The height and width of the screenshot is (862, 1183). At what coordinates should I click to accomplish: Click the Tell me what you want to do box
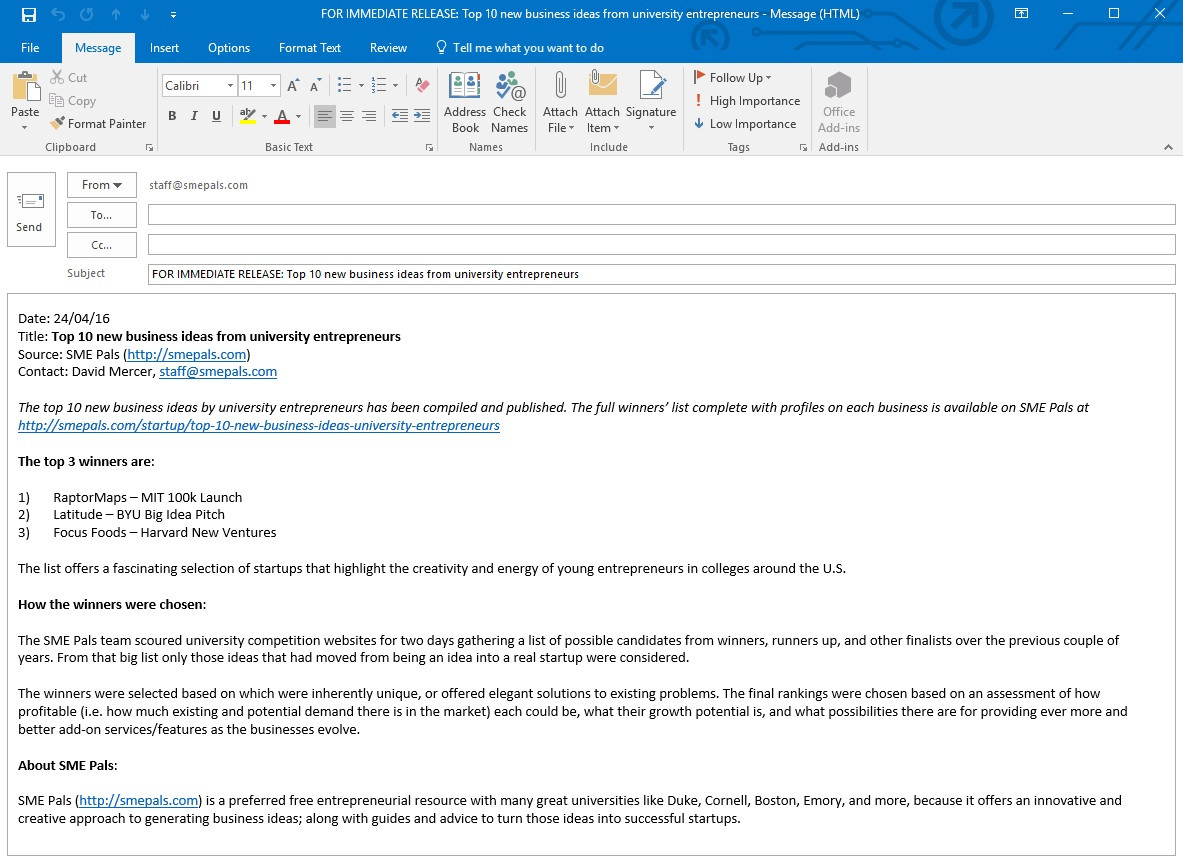click(520, 48)
